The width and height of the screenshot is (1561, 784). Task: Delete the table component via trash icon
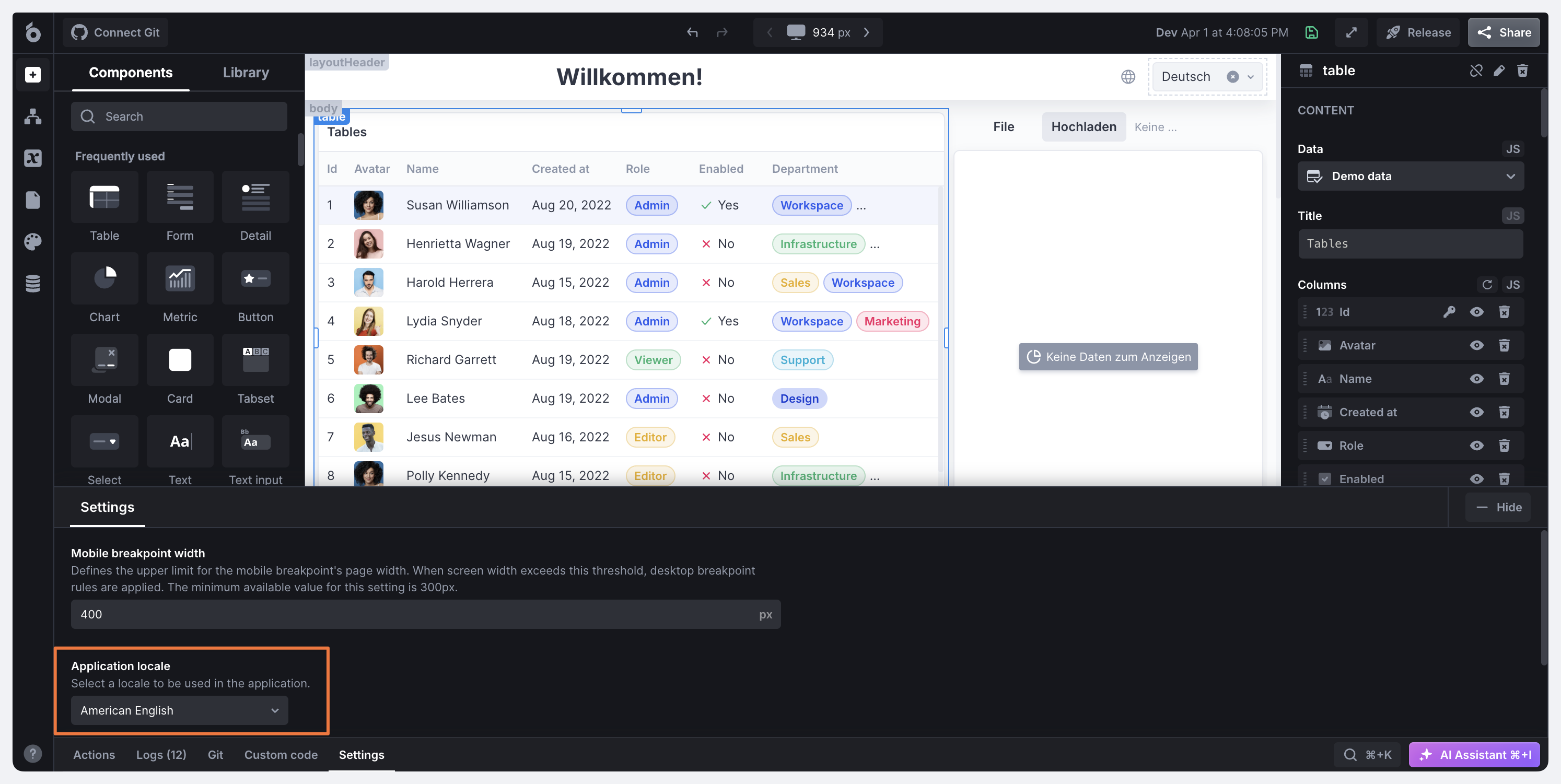click(x=1523, y=71)
